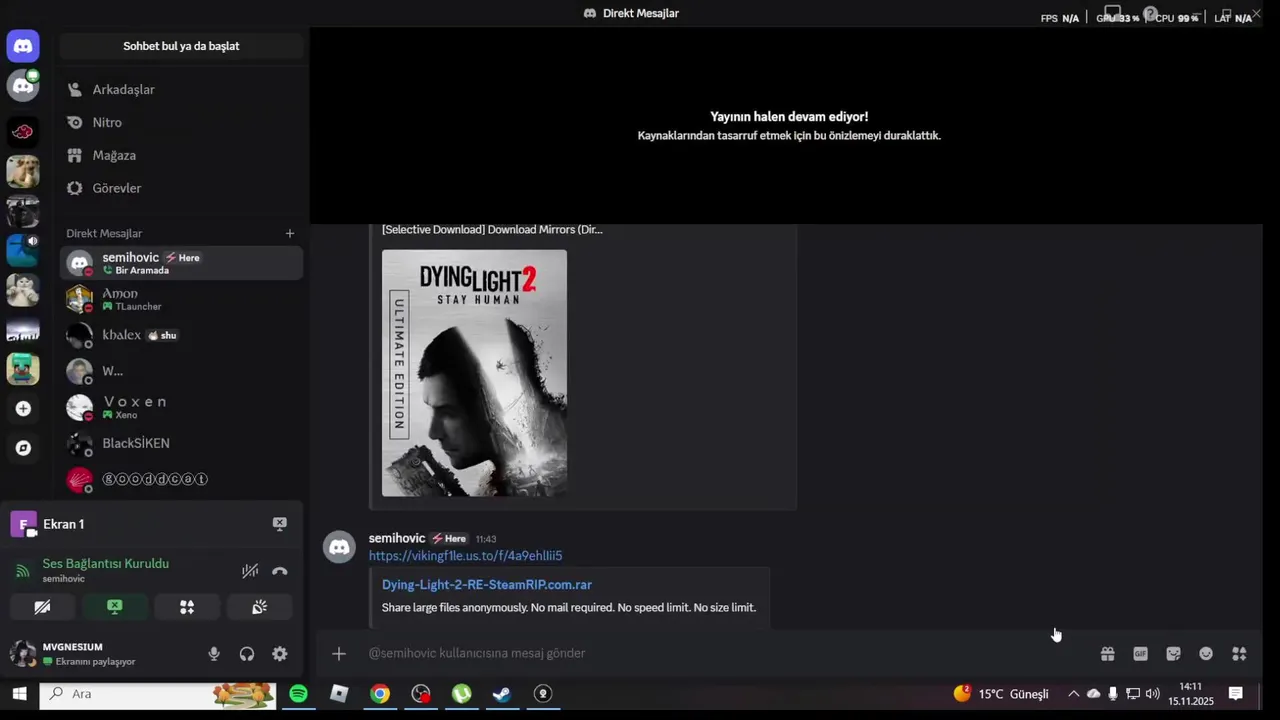1280x720 pixels.
Task: Toggle screen share green button
Action: [x=114, y=607]
